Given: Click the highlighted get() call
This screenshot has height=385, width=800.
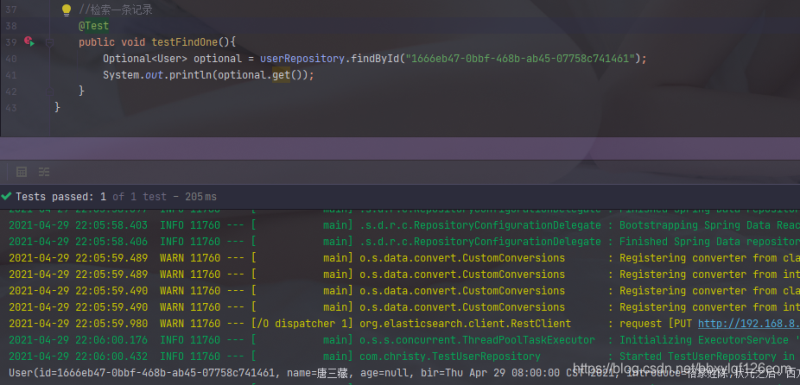Looking at the screenshot, I should (281, 75).
